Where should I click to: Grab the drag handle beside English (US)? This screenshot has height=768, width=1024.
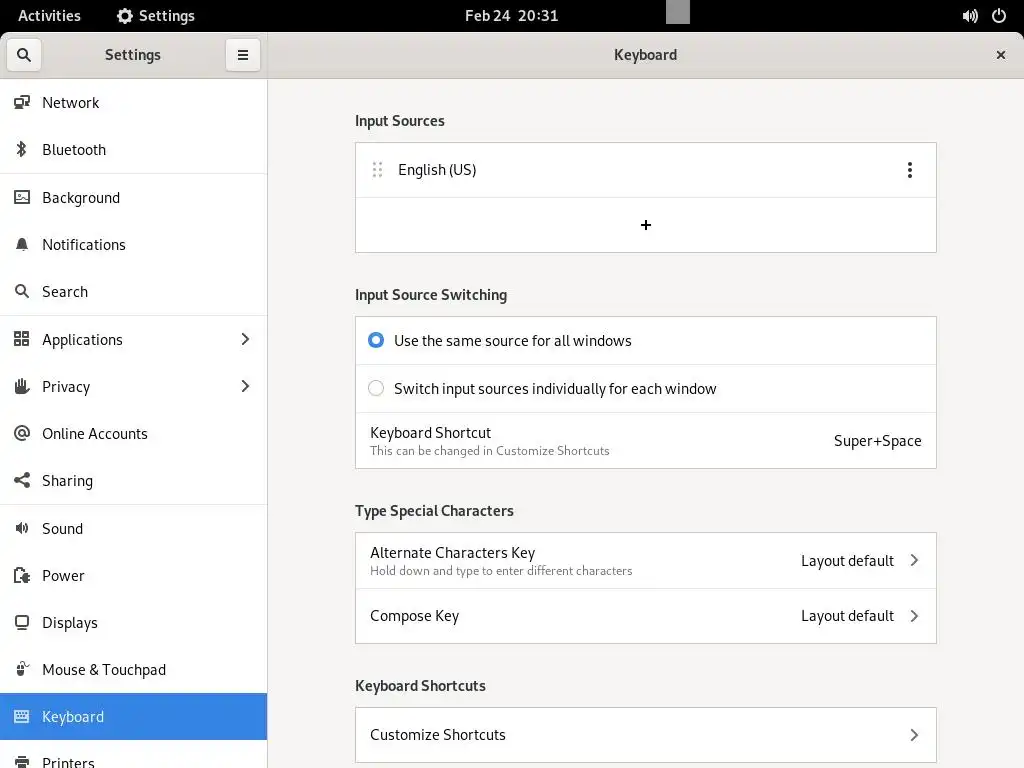click(377, 170)
